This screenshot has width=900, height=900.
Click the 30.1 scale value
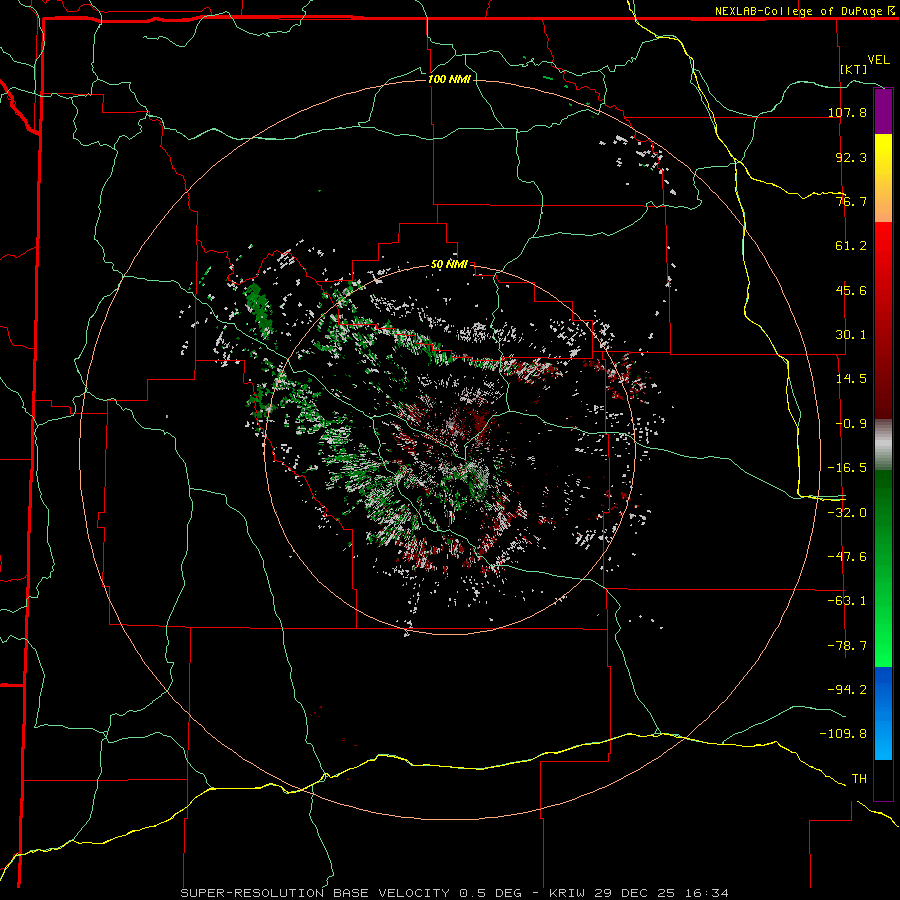pos(851,335)
